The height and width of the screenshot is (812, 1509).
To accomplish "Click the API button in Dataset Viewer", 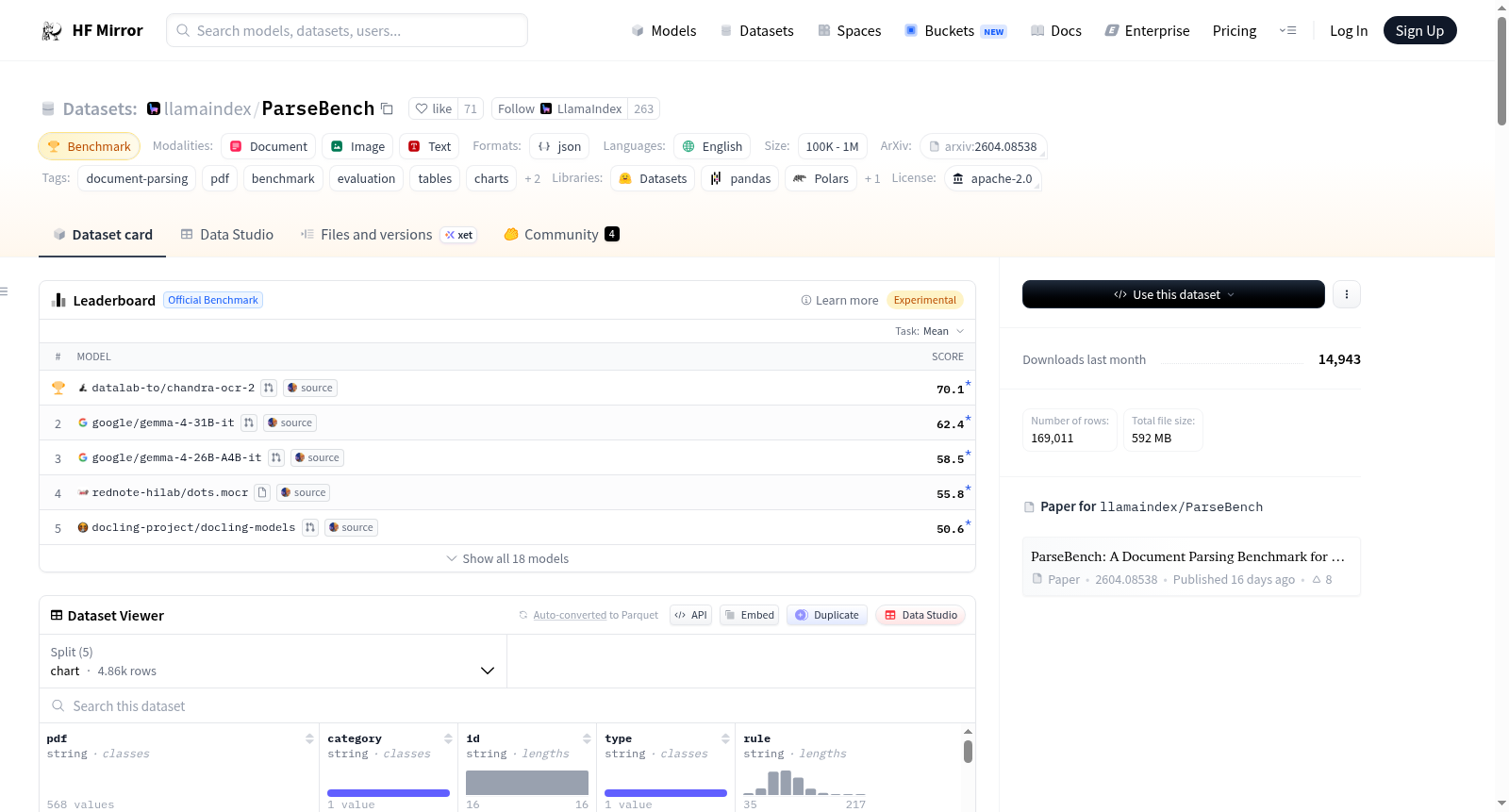I will (690, 615).
